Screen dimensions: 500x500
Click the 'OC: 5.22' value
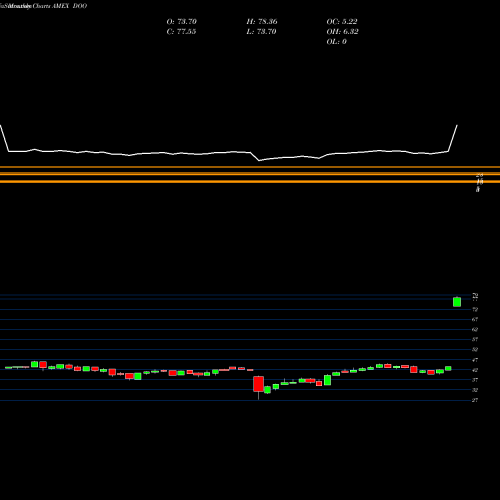point(342,22)
